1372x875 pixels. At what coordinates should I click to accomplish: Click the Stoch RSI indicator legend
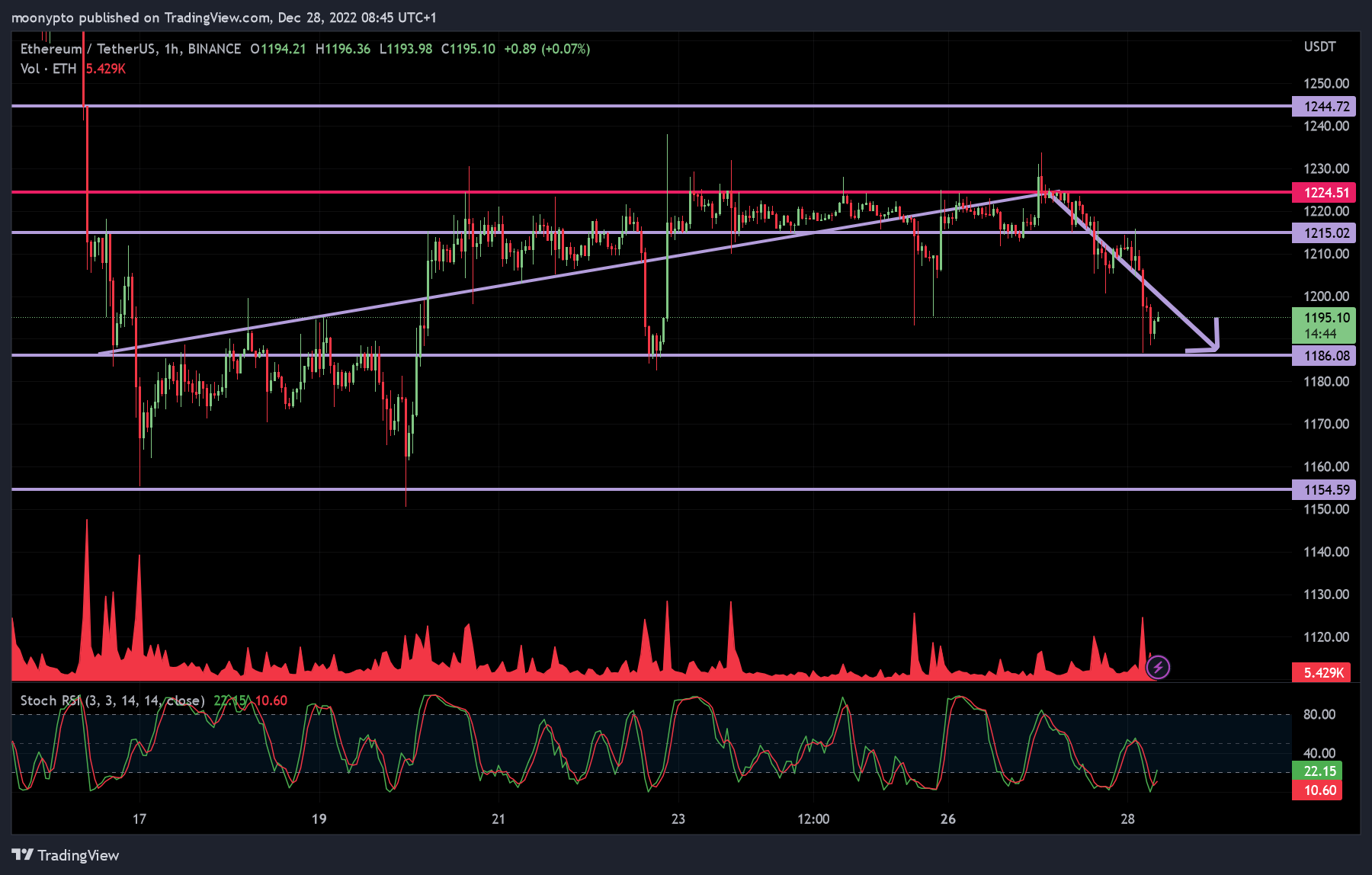pos(112,700)
